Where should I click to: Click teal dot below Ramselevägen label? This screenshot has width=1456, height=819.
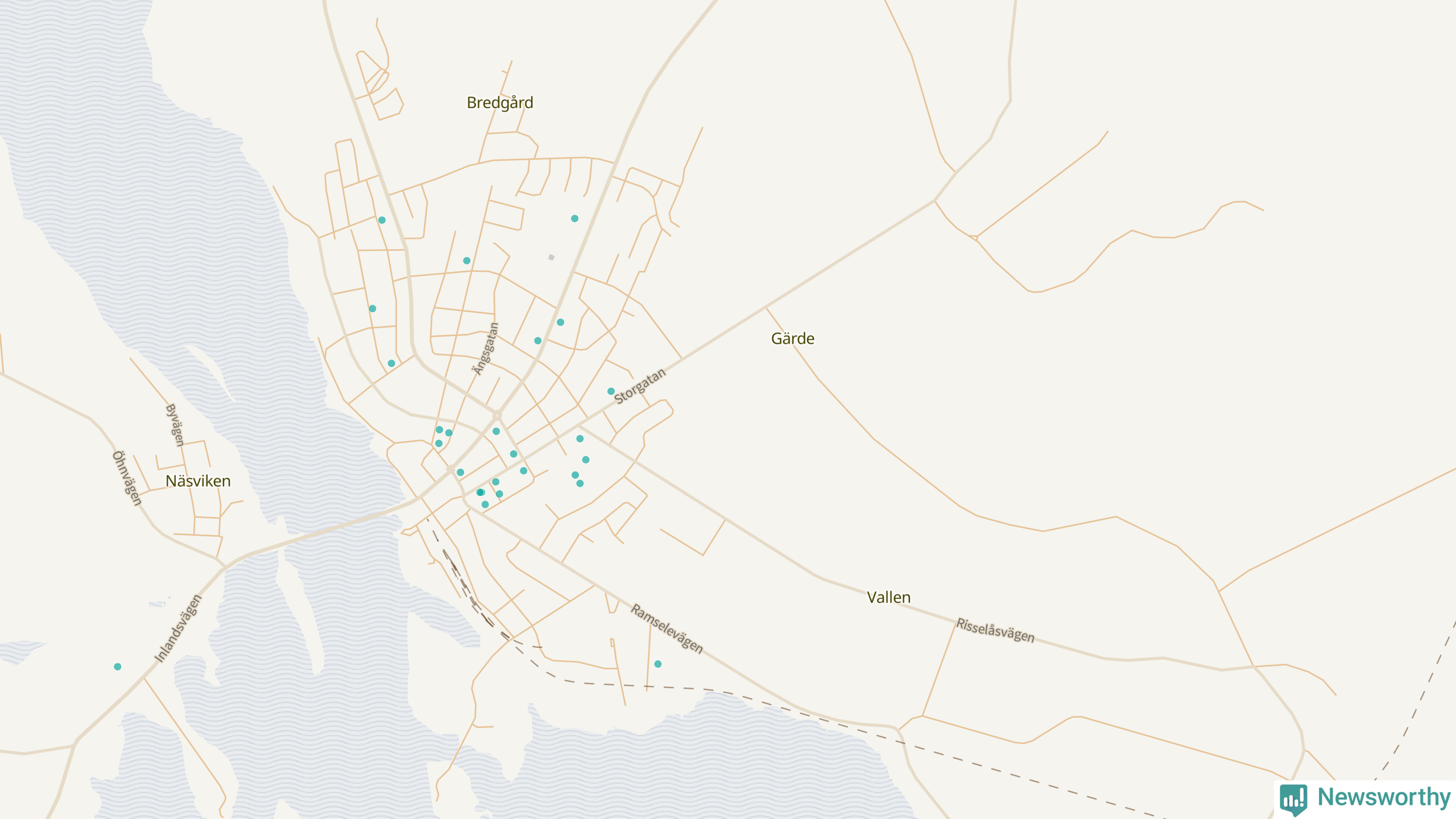pyautogui.click(x=658, y=664)
